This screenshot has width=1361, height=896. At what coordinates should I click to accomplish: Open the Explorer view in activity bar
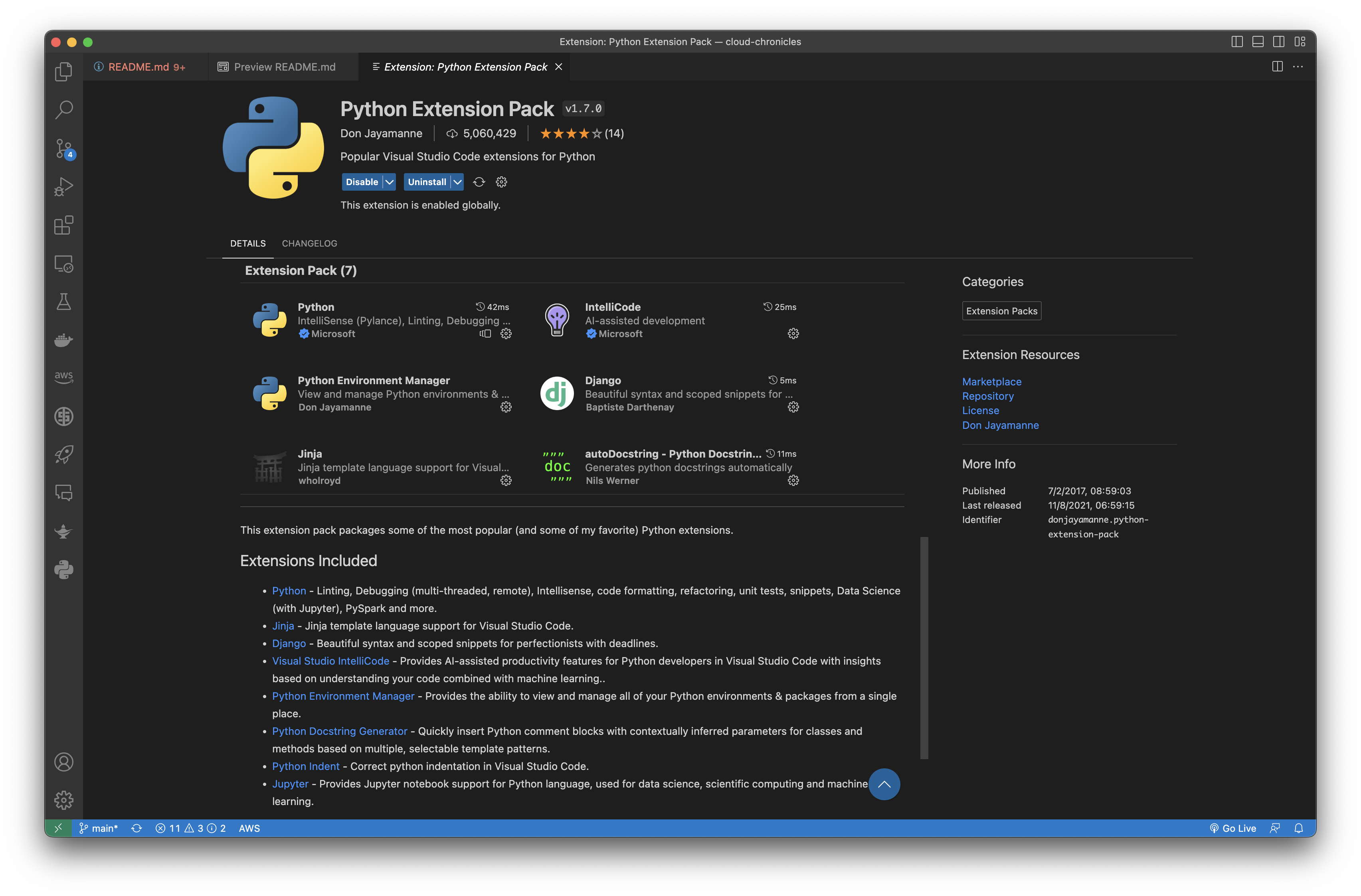coord(63,71)
